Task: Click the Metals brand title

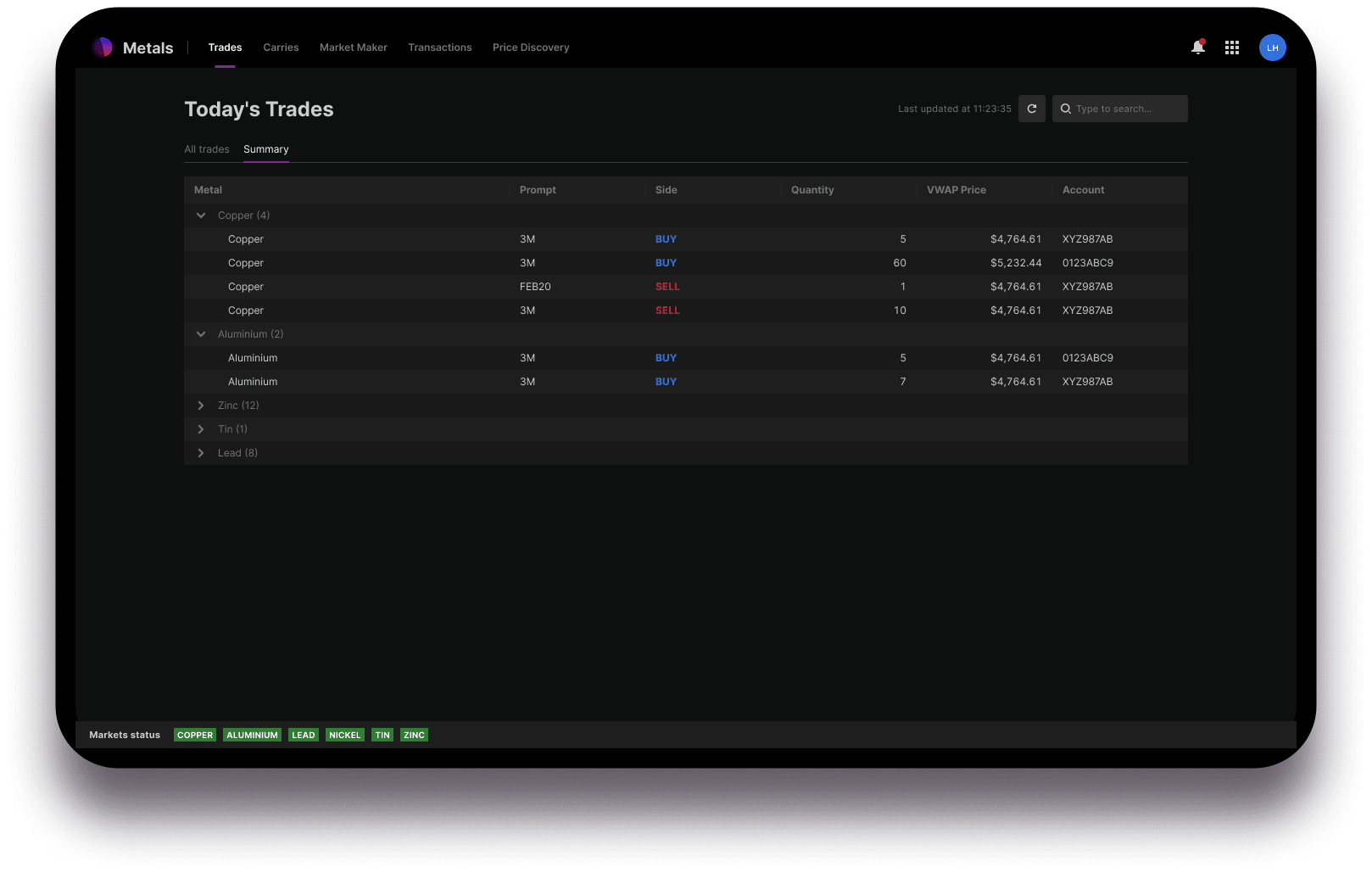Action: pyautogui.click(x=148, y=48)
